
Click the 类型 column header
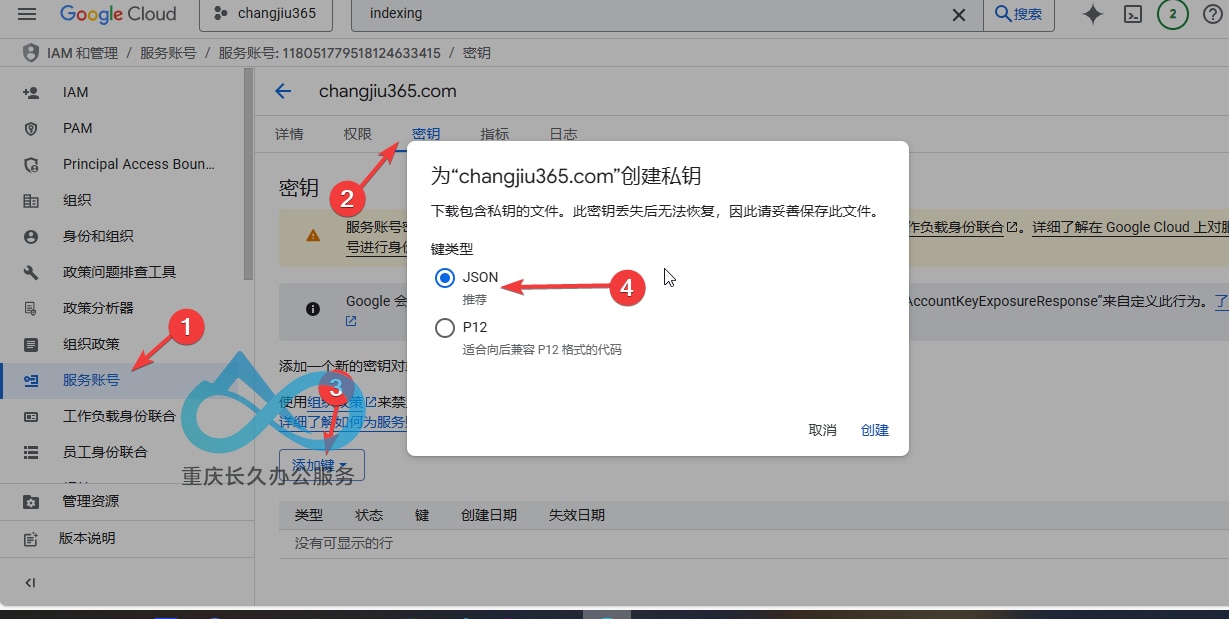pyautogui.click(x=309, y=515)
